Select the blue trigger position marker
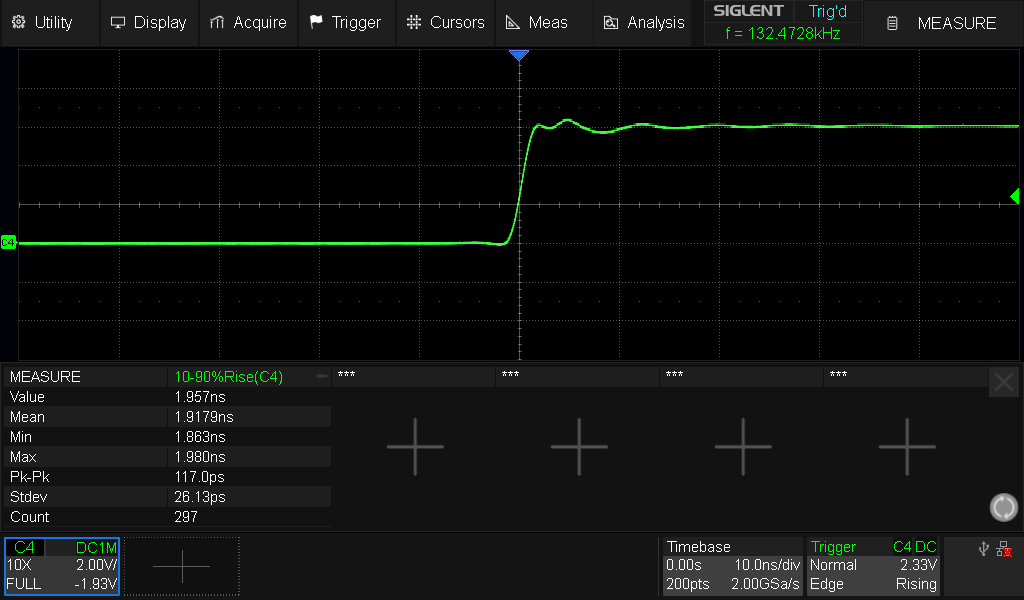Viewport: 1024px width, 600px height. tap(518, 56)
